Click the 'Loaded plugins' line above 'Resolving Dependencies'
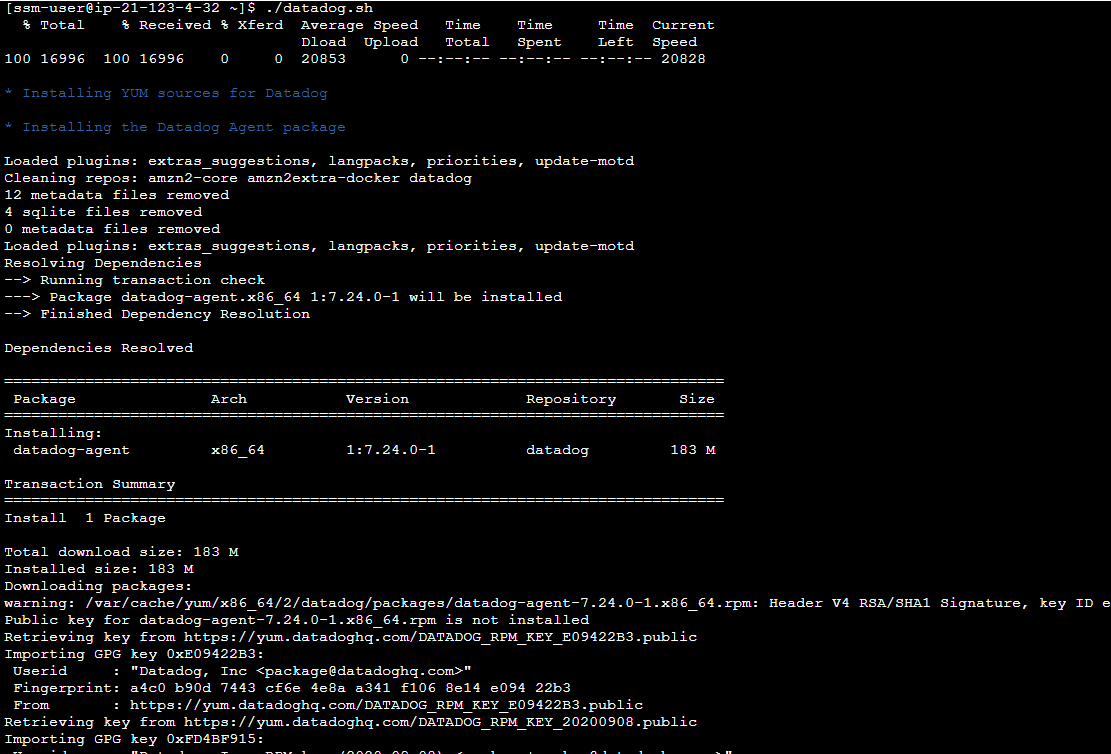The width and height of the screenshot is (1111, 754). point(320,246)
